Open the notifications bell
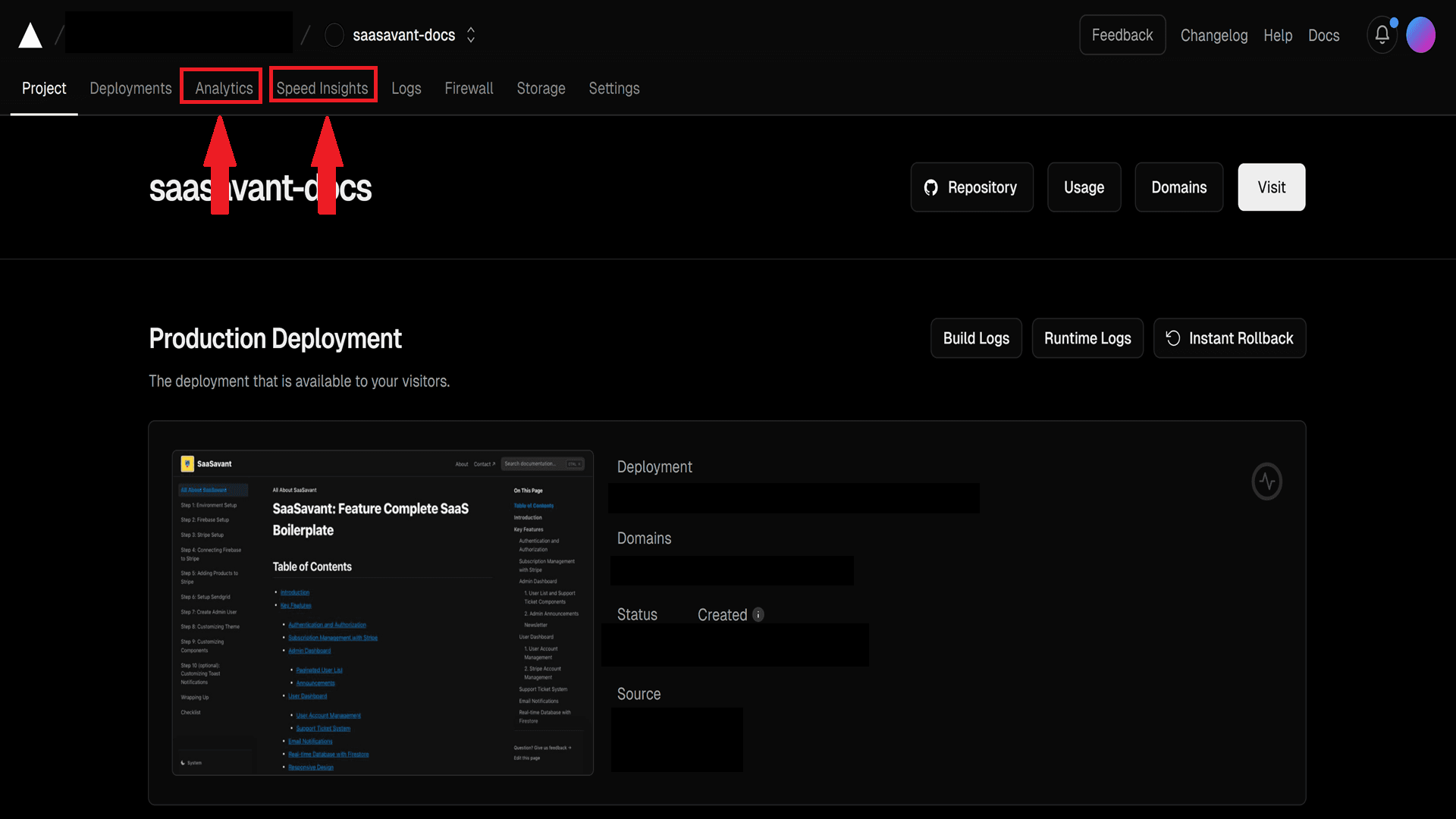Screen dimensions: 1456x819 (1382, 35)
